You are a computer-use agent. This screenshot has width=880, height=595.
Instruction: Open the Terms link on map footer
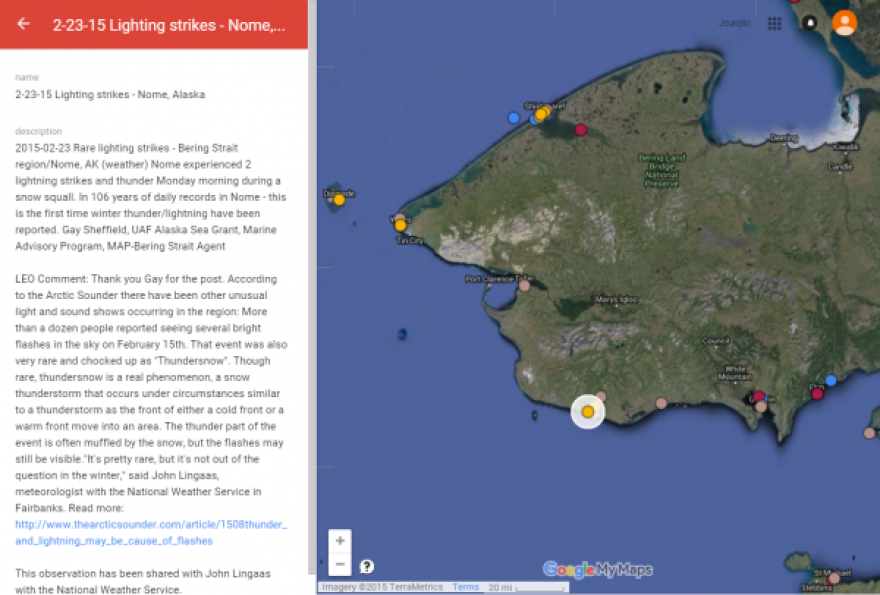pyautogui.click(x=465, y=587)
